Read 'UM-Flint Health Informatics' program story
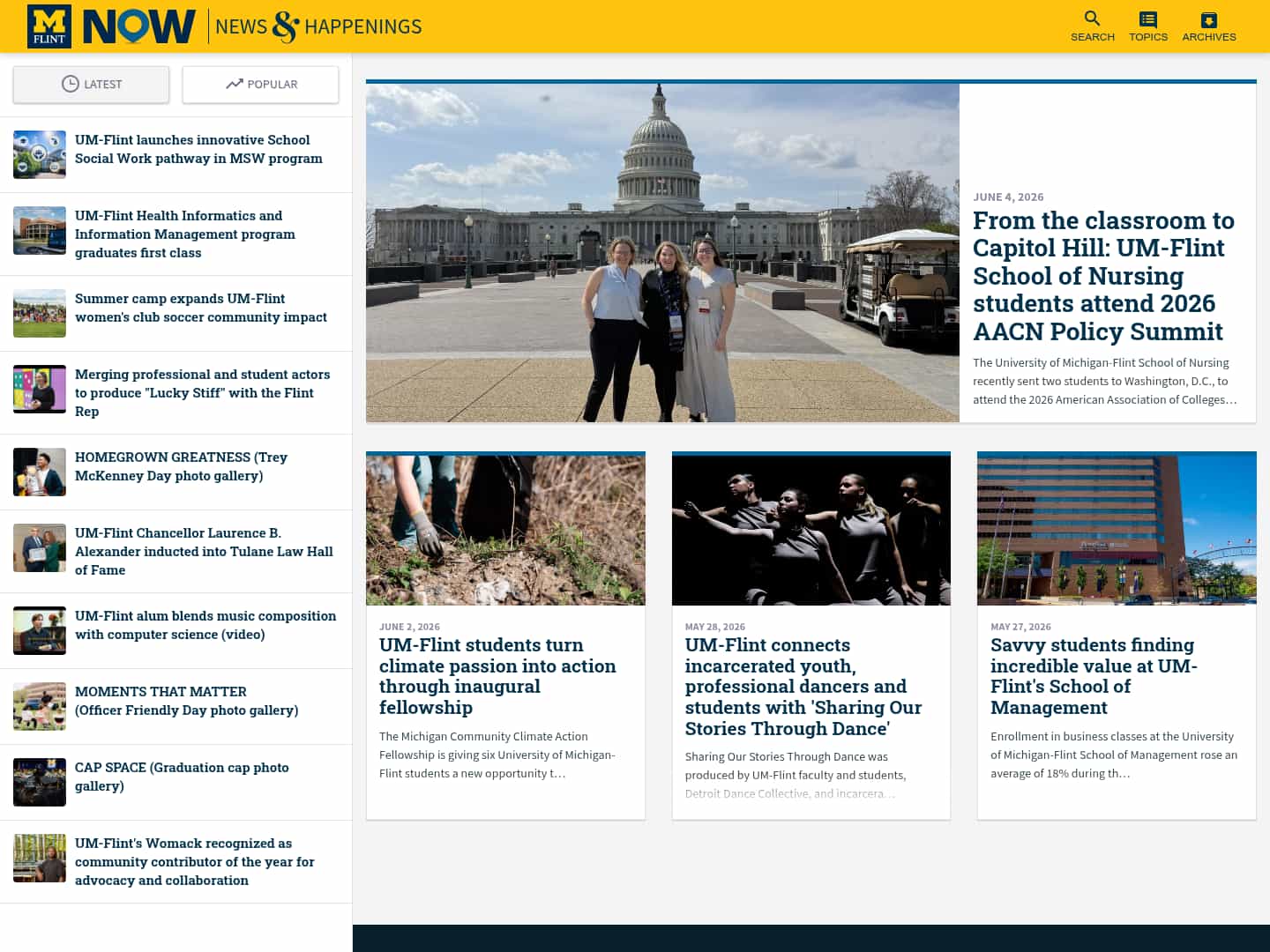This screenshot has height=952, width=1270. pyautogui.click(x=185, y=234)
